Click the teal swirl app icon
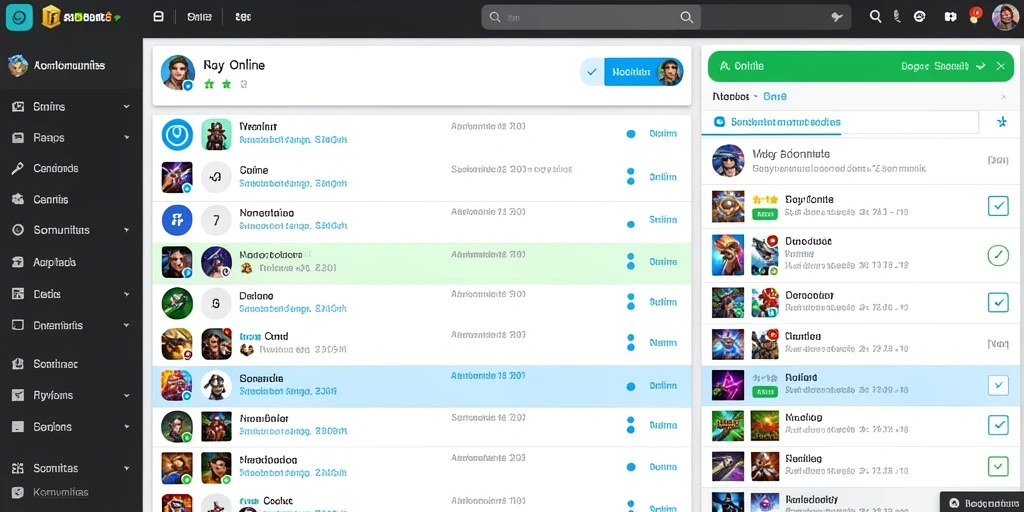The height and width of the screenshot is (512, 1024). pyautogui.click(x=19, y=17)
